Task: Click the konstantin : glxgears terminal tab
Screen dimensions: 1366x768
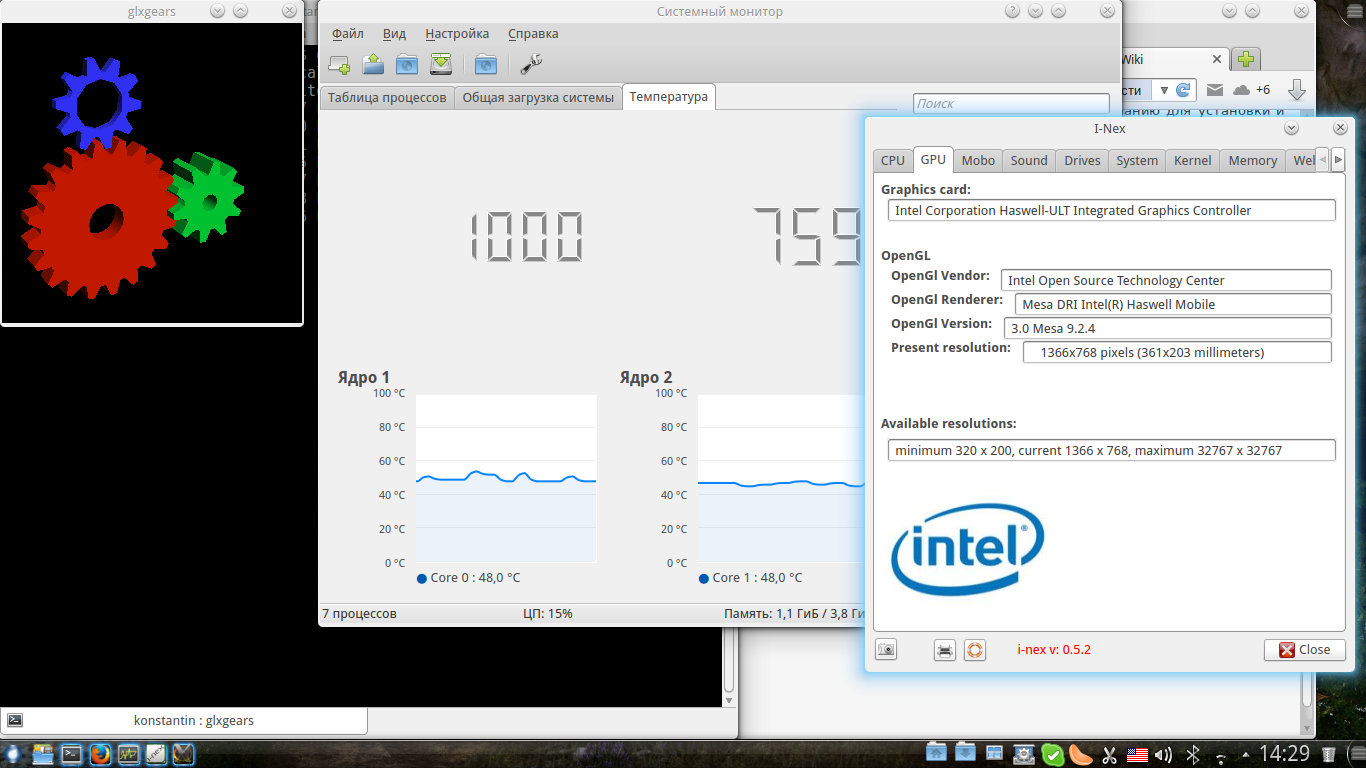Action: point(184,720)
